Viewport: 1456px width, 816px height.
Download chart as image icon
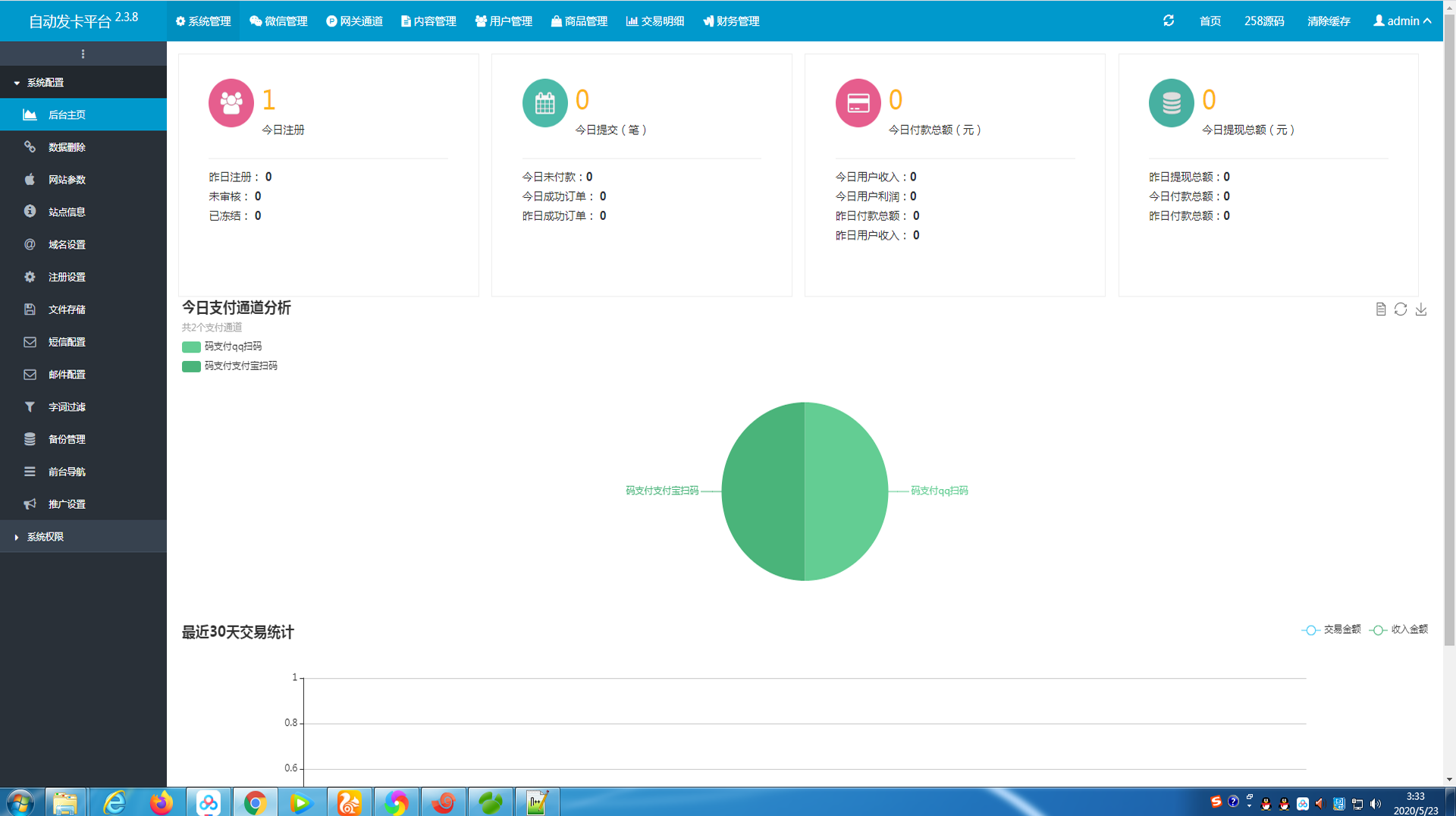(x=1421, y=309)
